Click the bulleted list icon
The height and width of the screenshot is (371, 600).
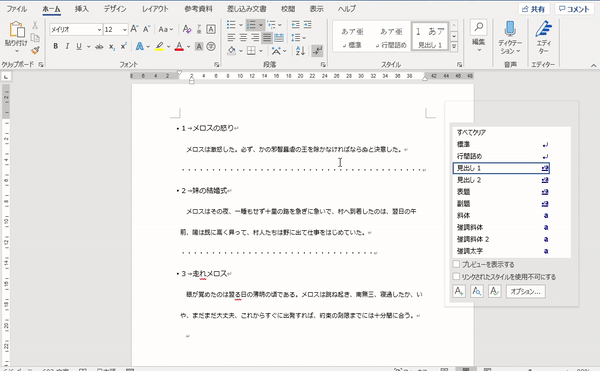coord(231,25)
